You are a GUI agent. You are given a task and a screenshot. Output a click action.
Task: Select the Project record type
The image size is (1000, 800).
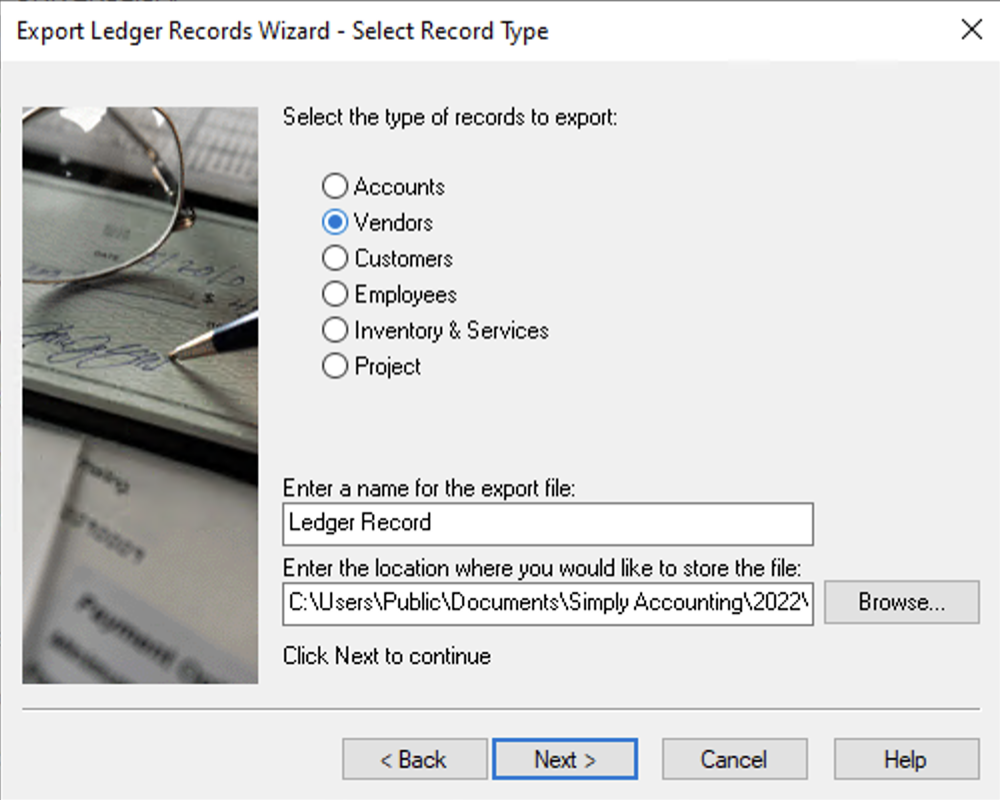(x=335, y=366)
